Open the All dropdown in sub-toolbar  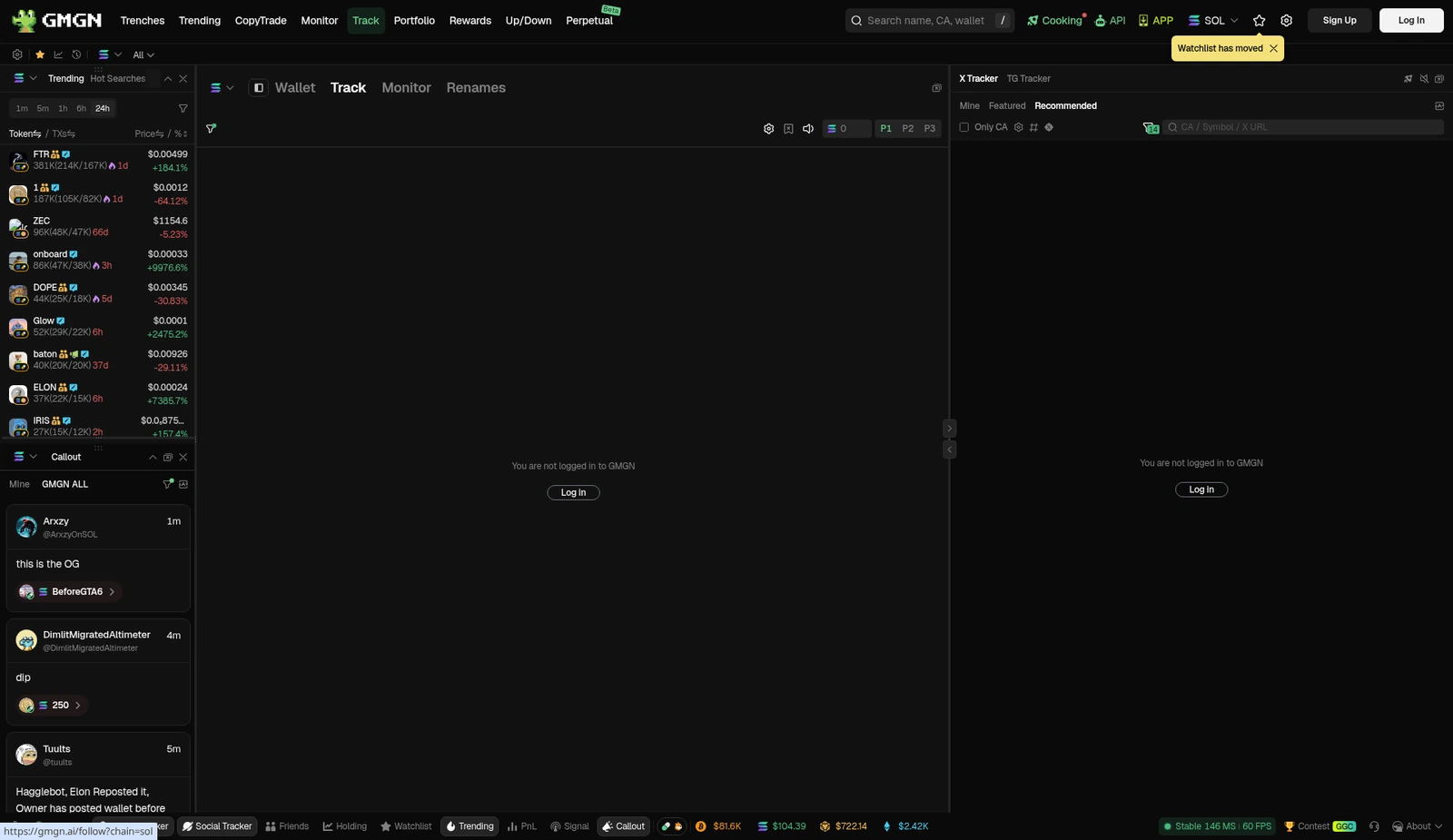tap(143, 54)
